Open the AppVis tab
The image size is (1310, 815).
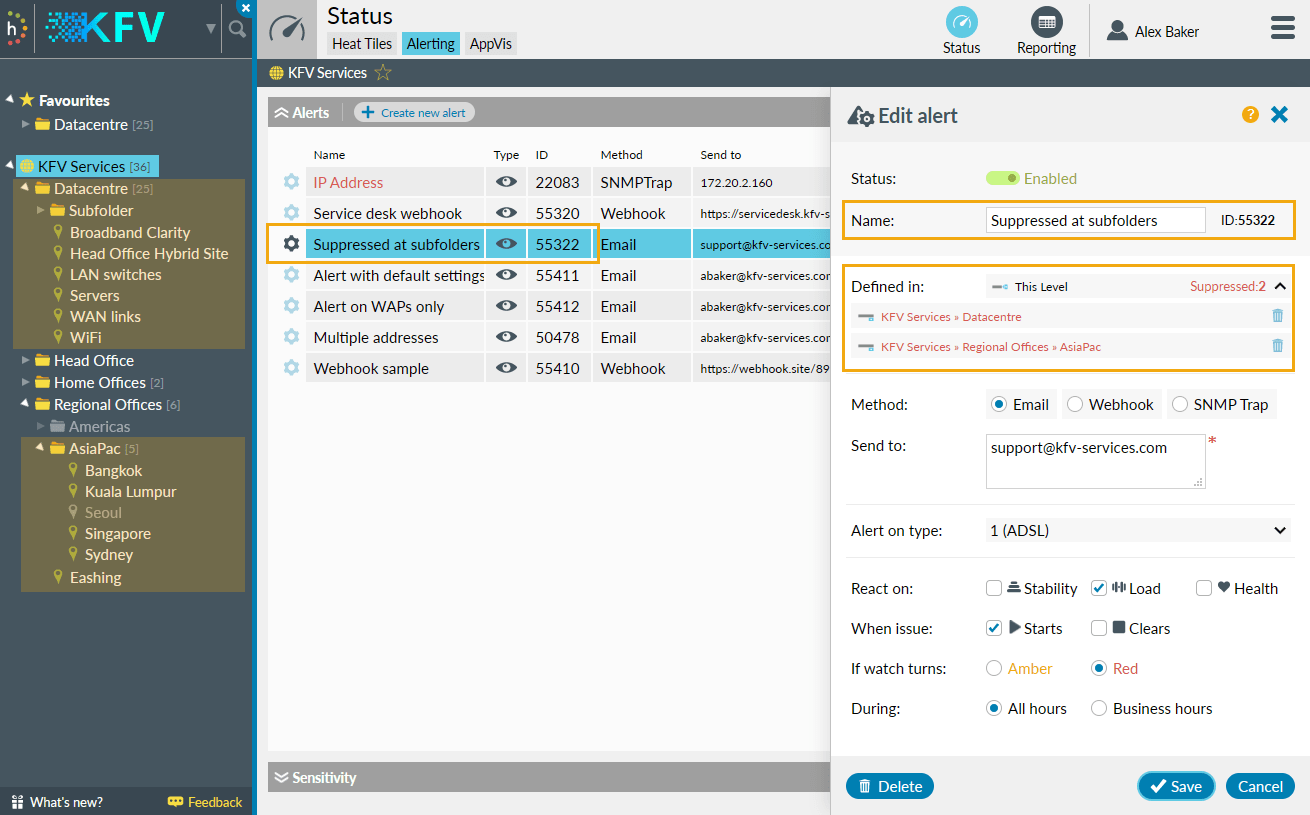click(x=490, y=43)
